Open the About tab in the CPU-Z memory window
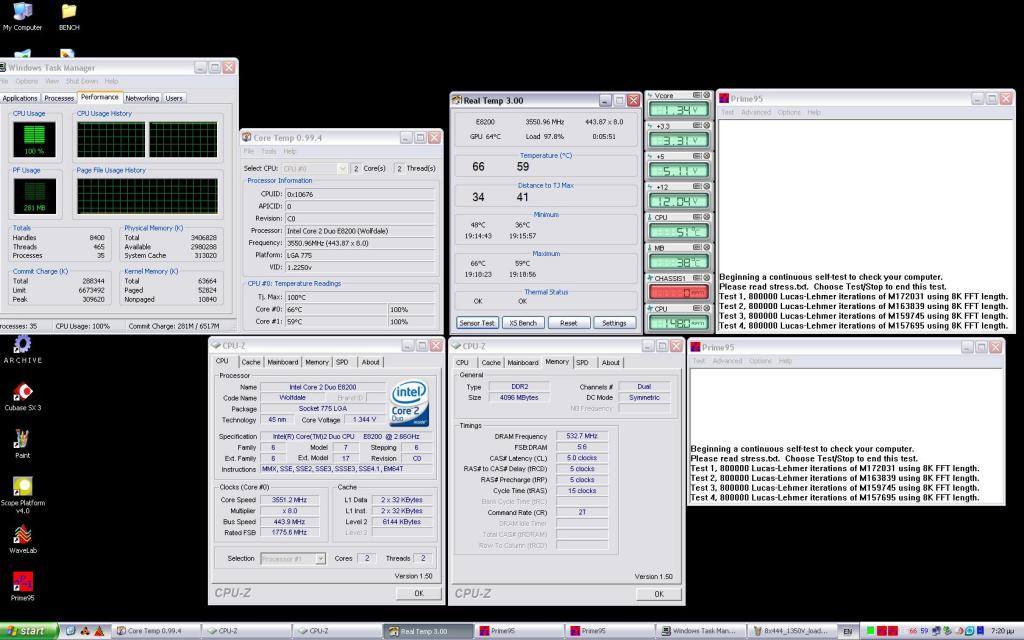 pyautogui.click(x=611, y=362)
